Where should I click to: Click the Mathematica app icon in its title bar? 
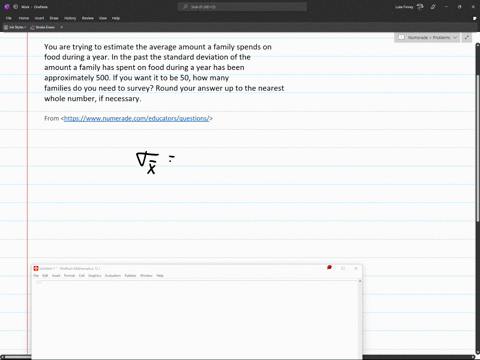click(x=36, y=268)
